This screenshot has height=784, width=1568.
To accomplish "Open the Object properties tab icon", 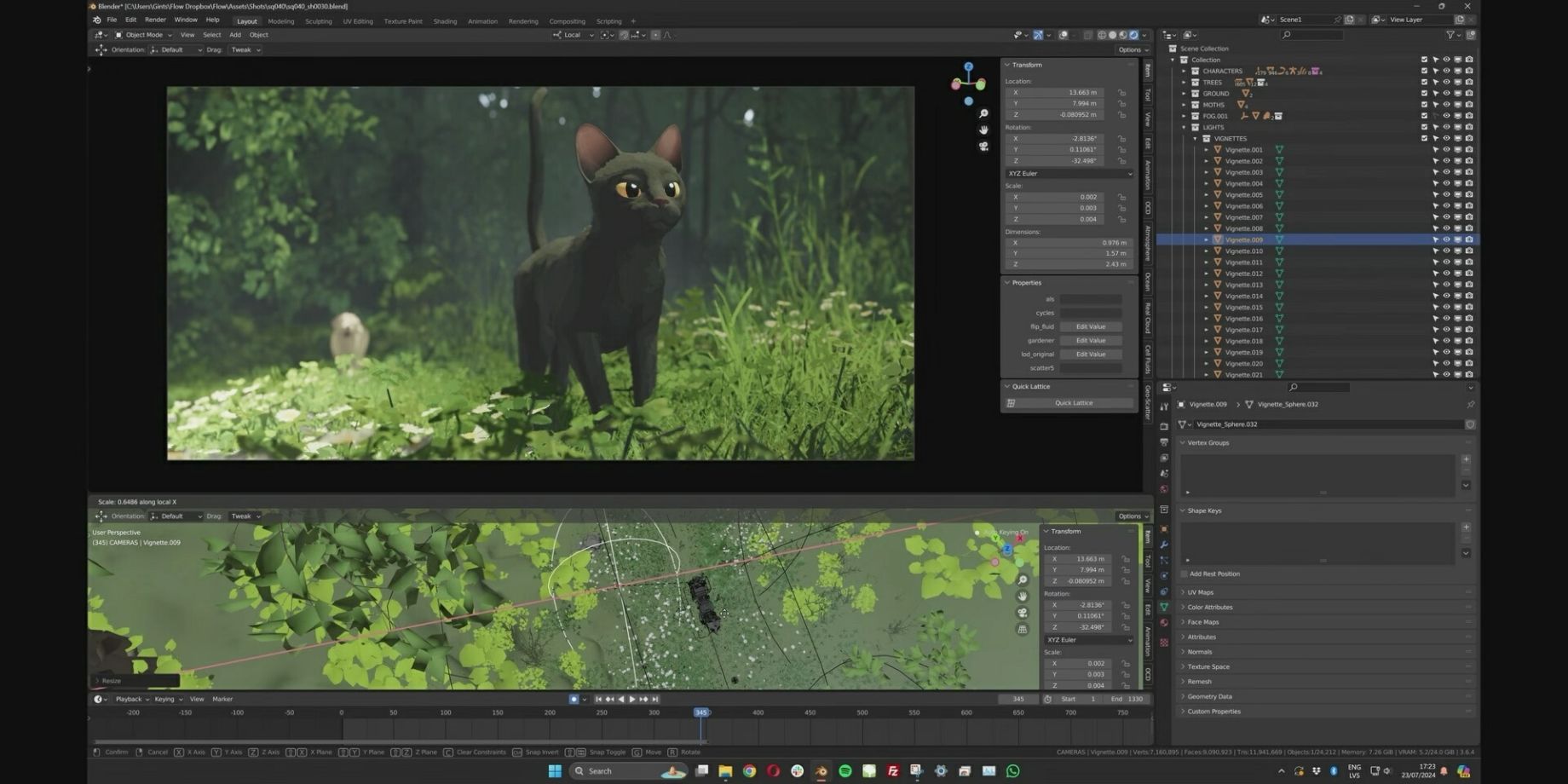I will tap(1164, 528).
